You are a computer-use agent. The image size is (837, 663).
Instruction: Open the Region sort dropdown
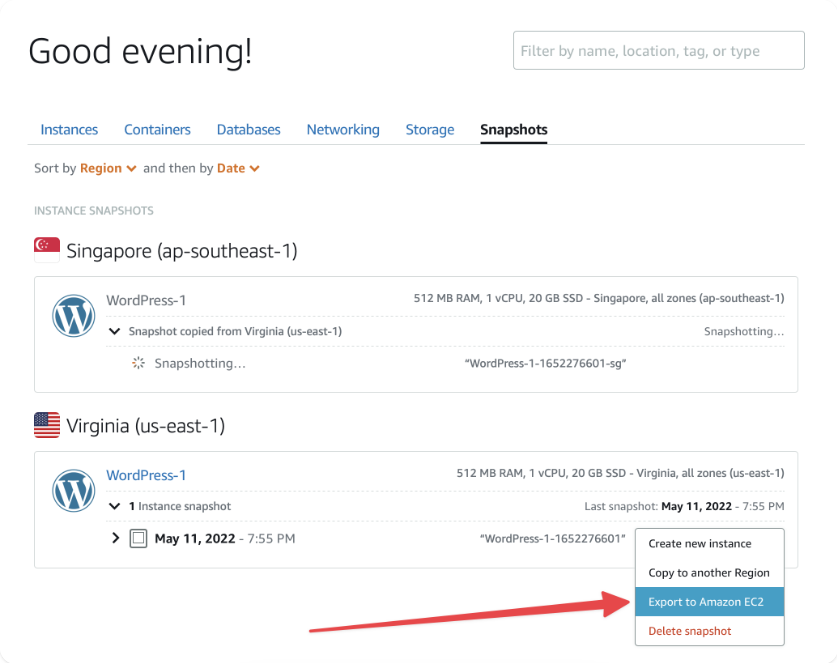tap(108, 168)
